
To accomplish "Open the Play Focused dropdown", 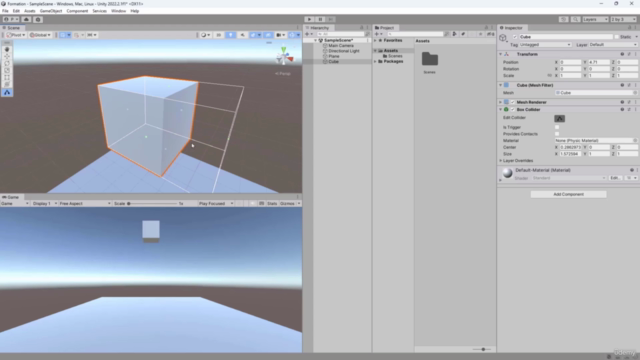I will point(216,203).
